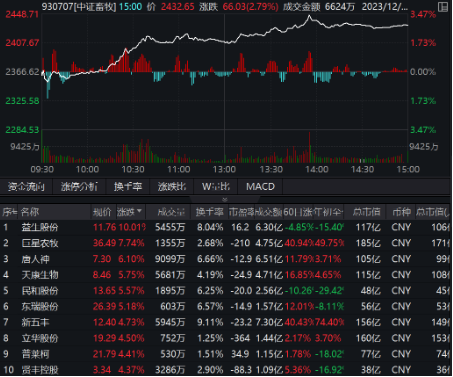453x377 pixels.
Task: Click the 9099万 volume cell
Action: coord(170,259)
